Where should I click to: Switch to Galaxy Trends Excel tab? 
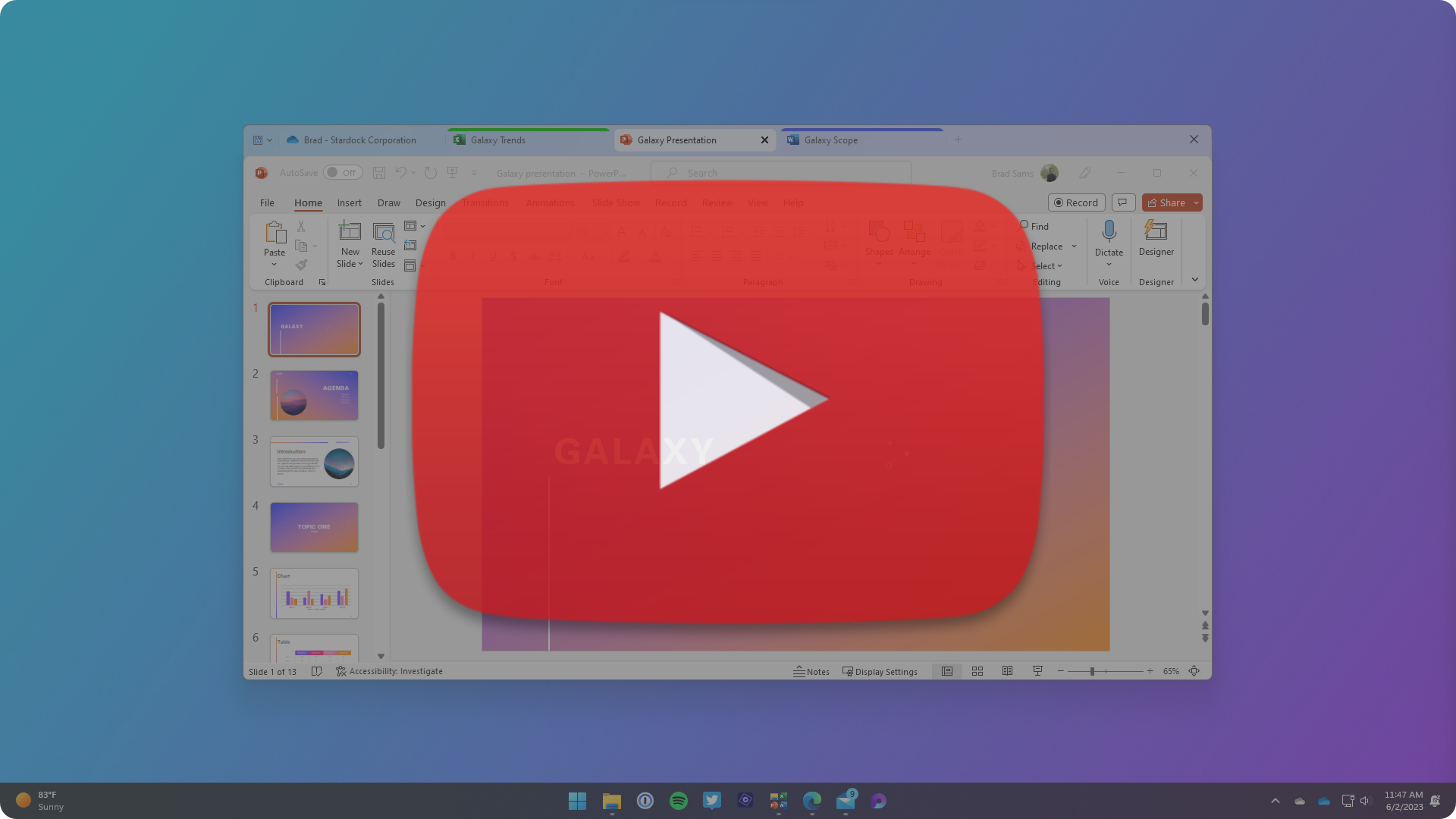tap(529, 140)
